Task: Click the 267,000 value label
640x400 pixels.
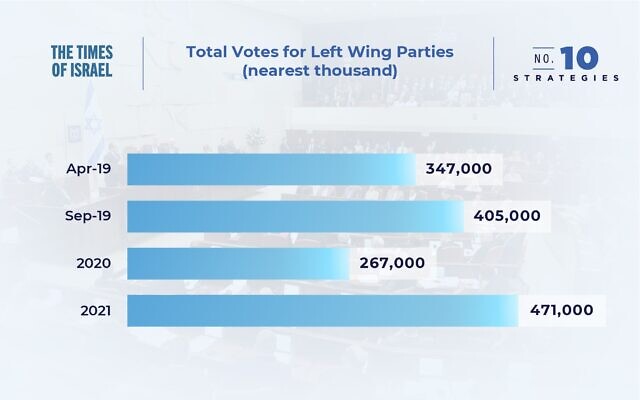Action: click(392, 263)
